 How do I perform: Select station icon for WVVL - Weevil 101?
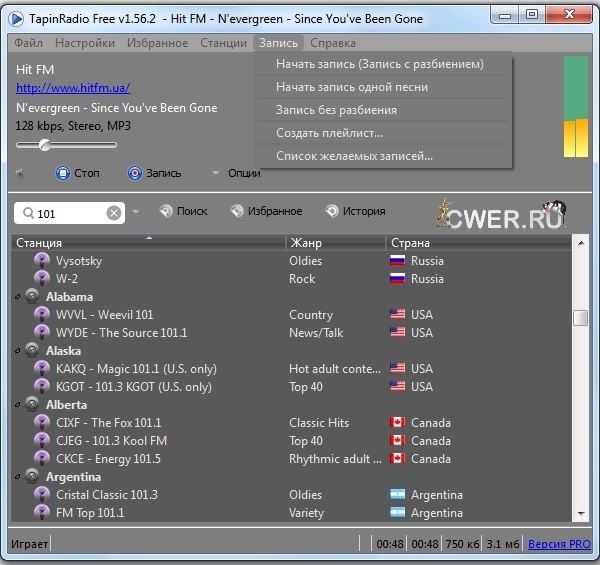[x=42, y=315]
